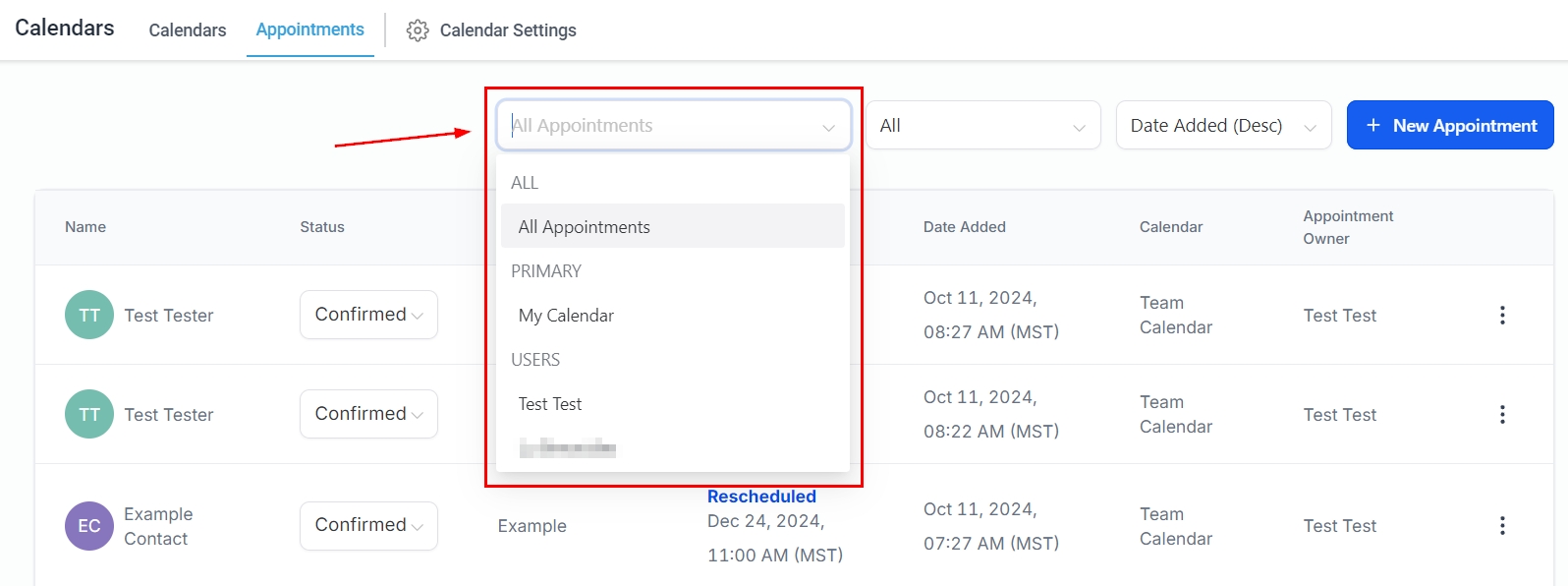
Task: Click the Rescheduled status link
Action: tap(761, 497)
